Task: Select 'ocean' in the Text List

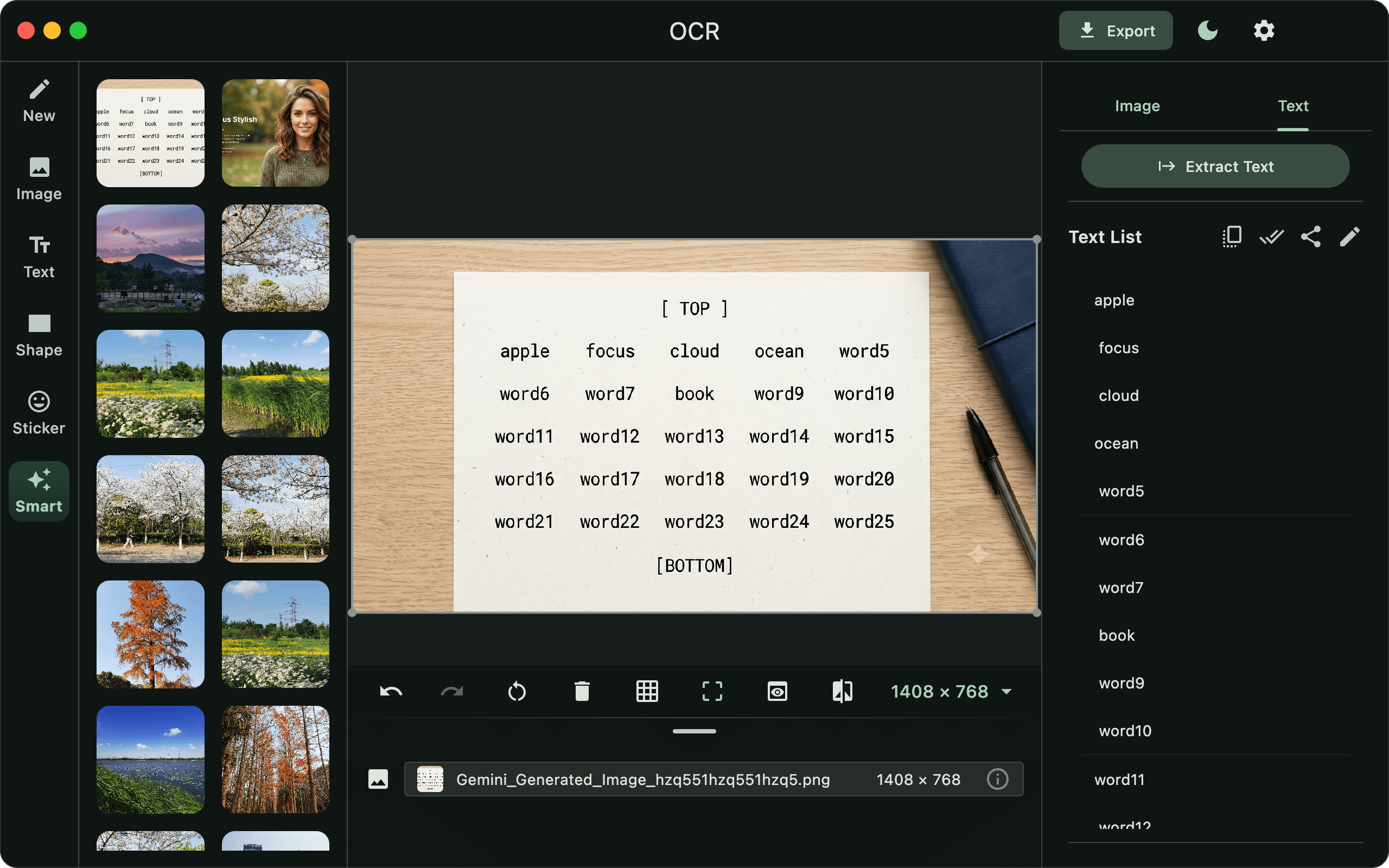Action: (1116, 443)
